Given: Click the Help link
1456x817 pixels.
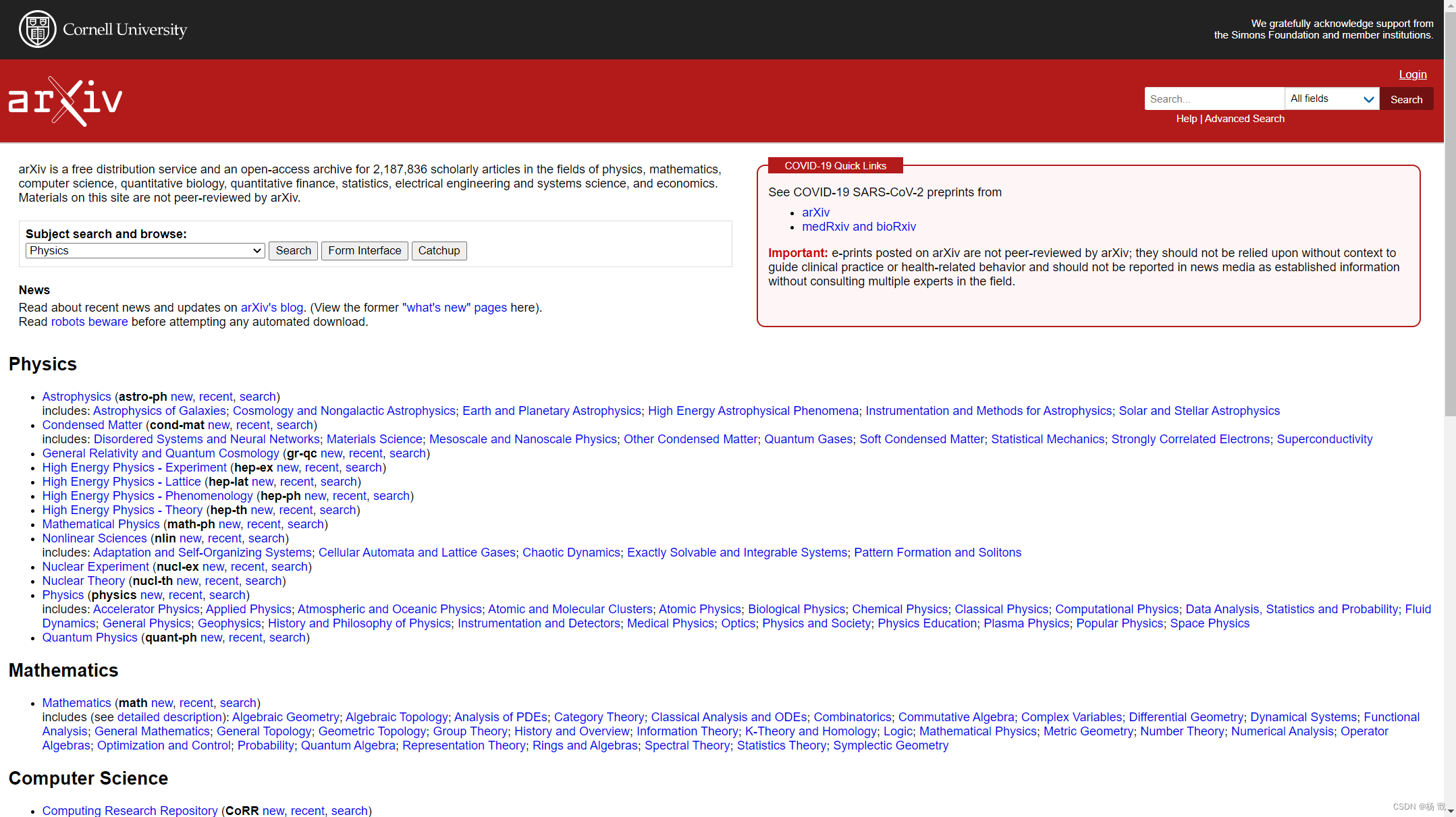Looking at the screenshot, I should point(1186,119).
